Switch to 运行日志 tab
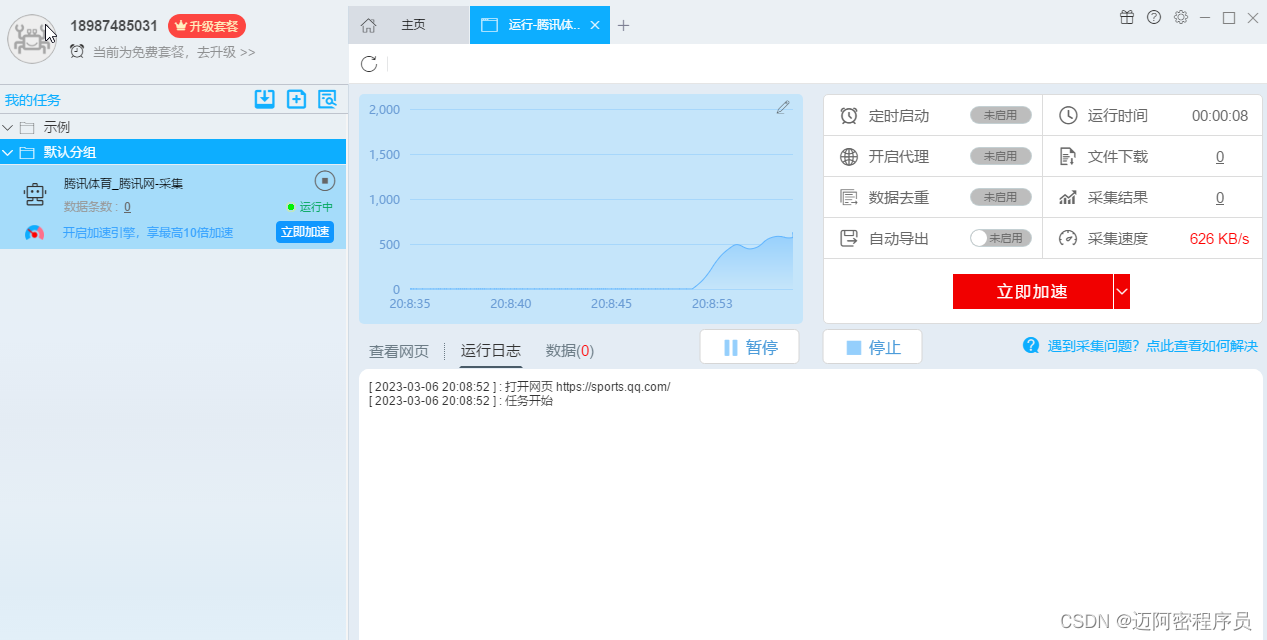The image size is (1267, 640). click(491, 351)
